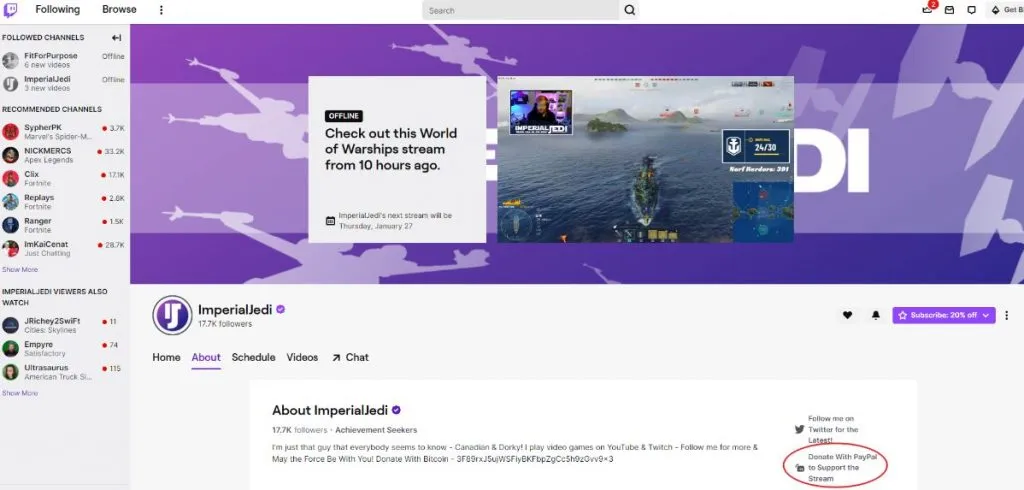This screenshot has height=490, width=1024.
Task: Open Empyre channel avatar
Action: tap(10, 349)
